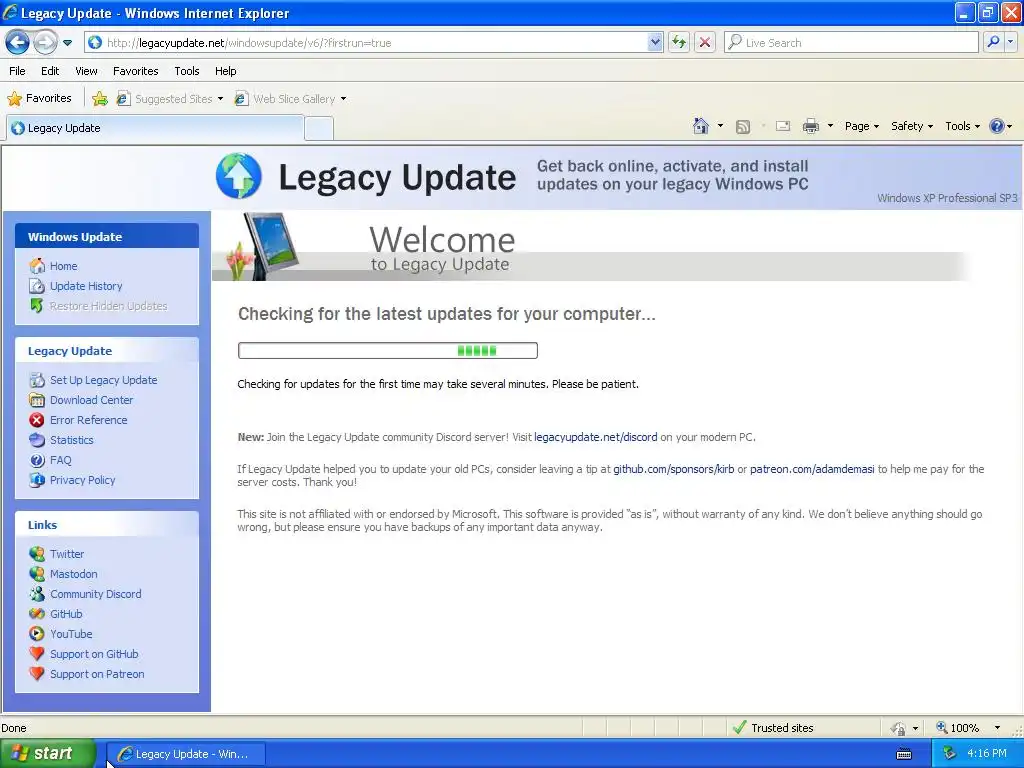Image resolution: width=1024 pixels, height=768 pixels.
Task: Open Update History link
Action: 86,286
